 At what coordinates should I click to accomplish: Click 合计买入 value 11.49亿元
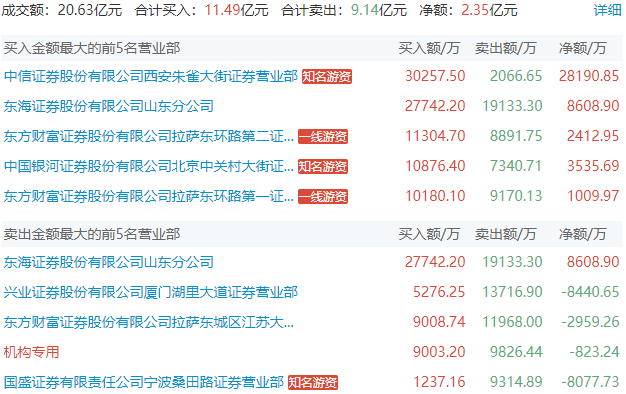click(x=236, y=10)
